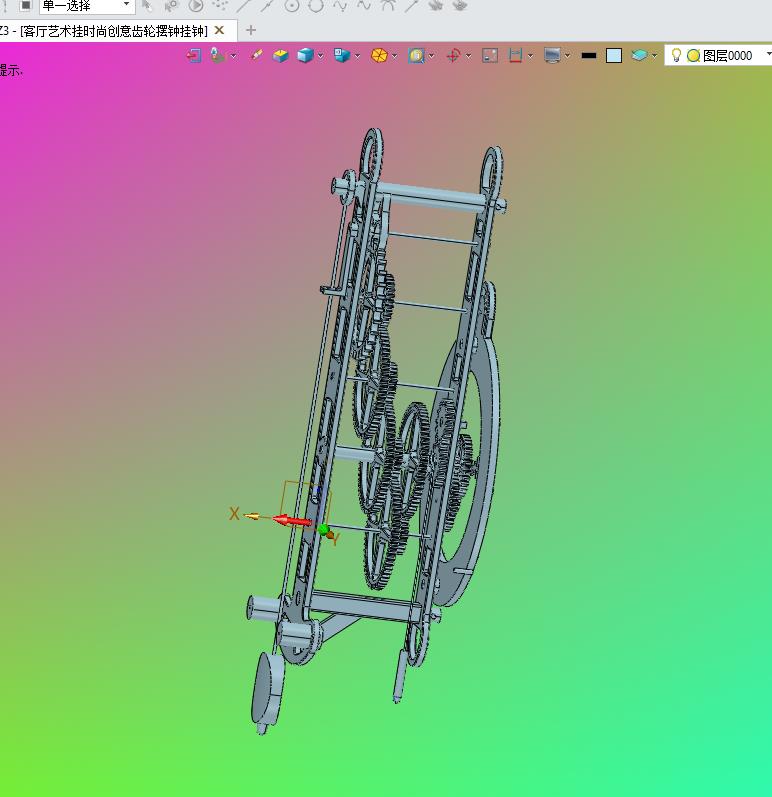Click the exit icon in the view toolbar
772x797 pixels.
pyautogui.click(x=194, y=55)
